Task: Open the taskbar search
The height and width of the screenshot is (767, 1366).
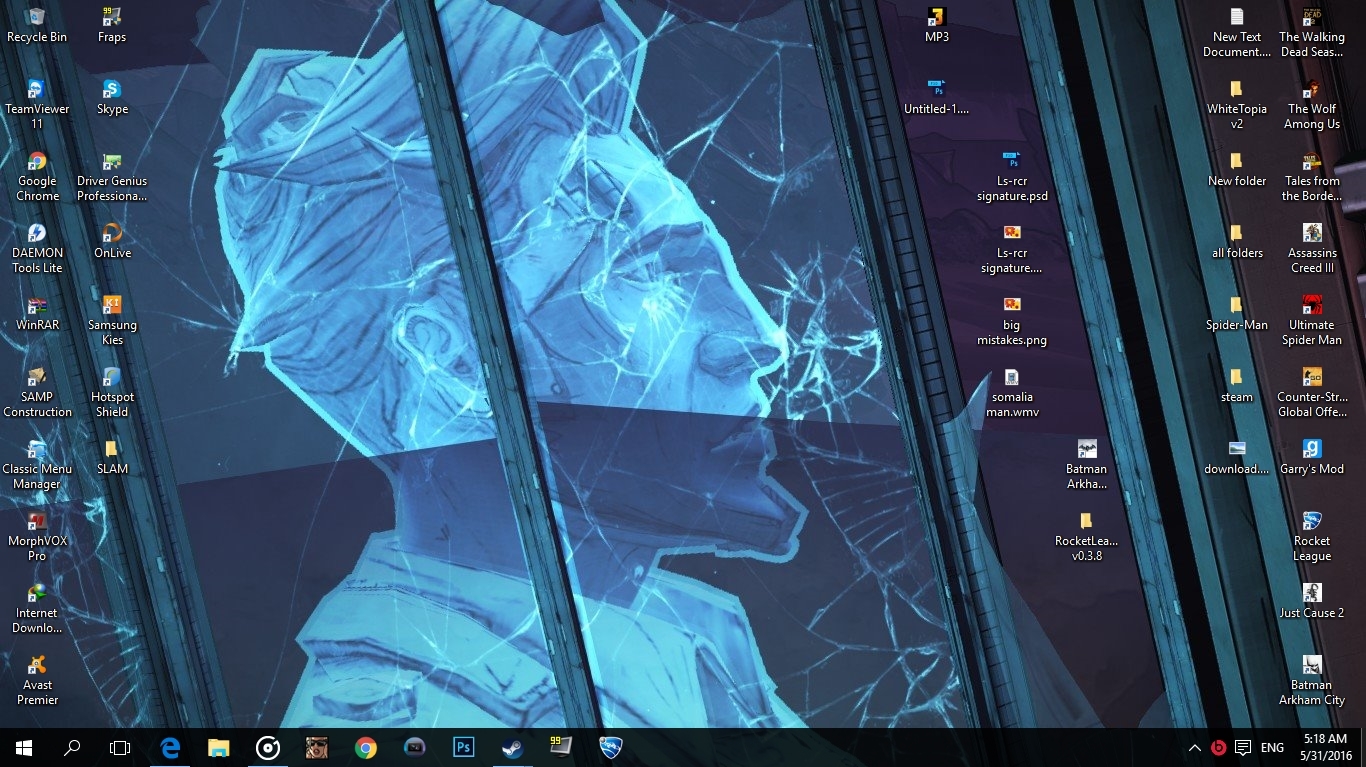Action: pos(72,747)
